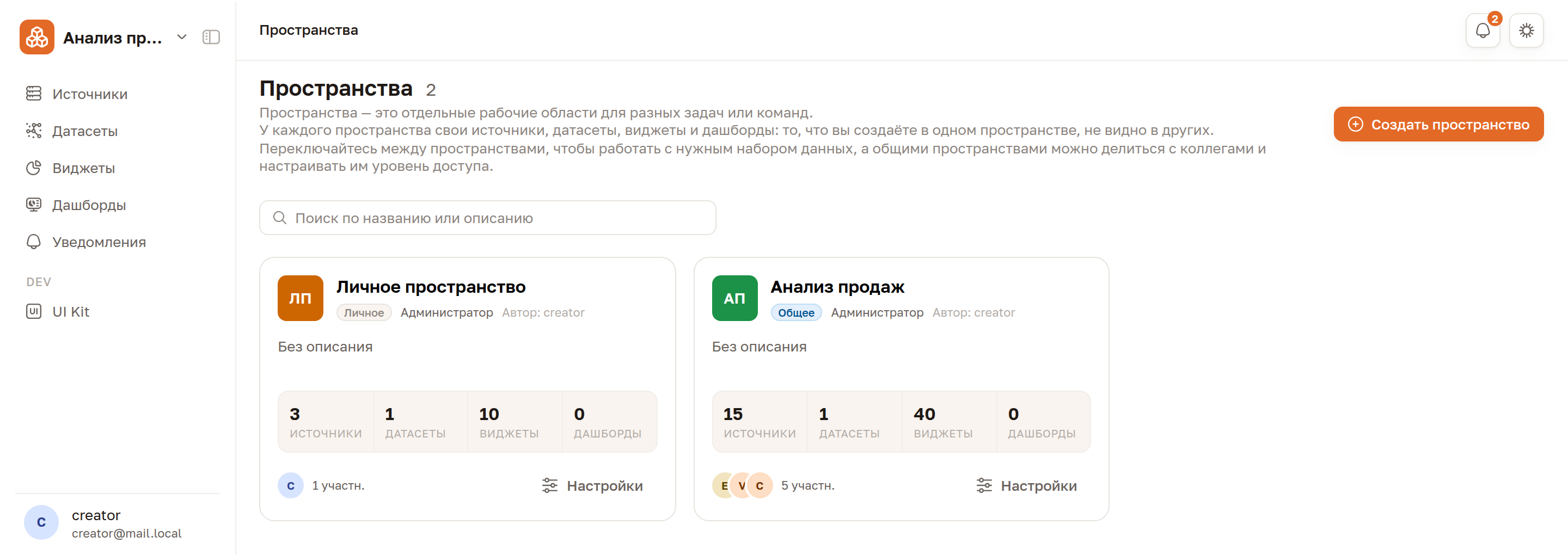Click the Уведомления bell icon in sidebar

pyautogui.click(x=33, y=242)
